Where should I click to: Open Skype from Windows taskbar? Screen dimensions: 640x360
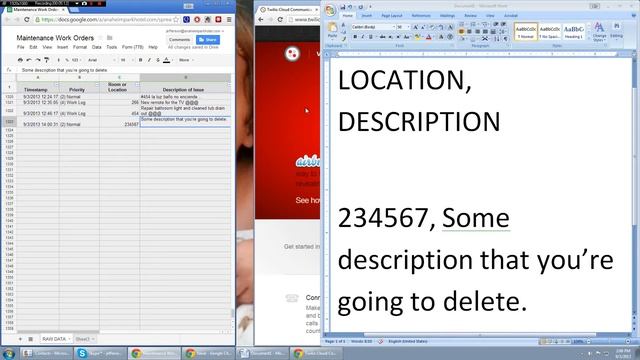pos(100,353)
